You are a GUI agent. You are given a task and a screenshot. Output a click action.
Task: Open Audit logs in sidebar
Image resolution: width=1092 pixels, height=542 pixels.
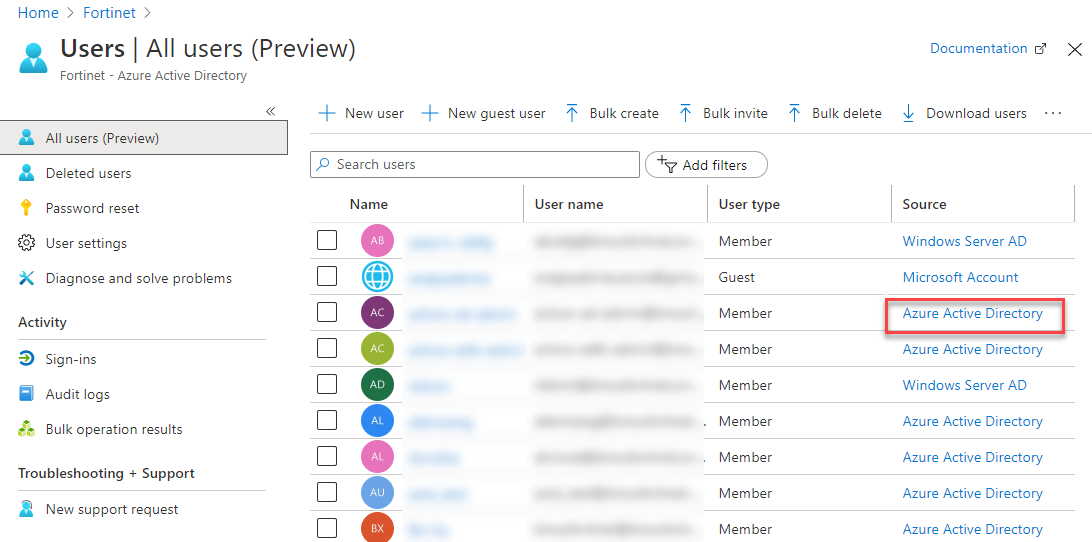click(78, 394)
